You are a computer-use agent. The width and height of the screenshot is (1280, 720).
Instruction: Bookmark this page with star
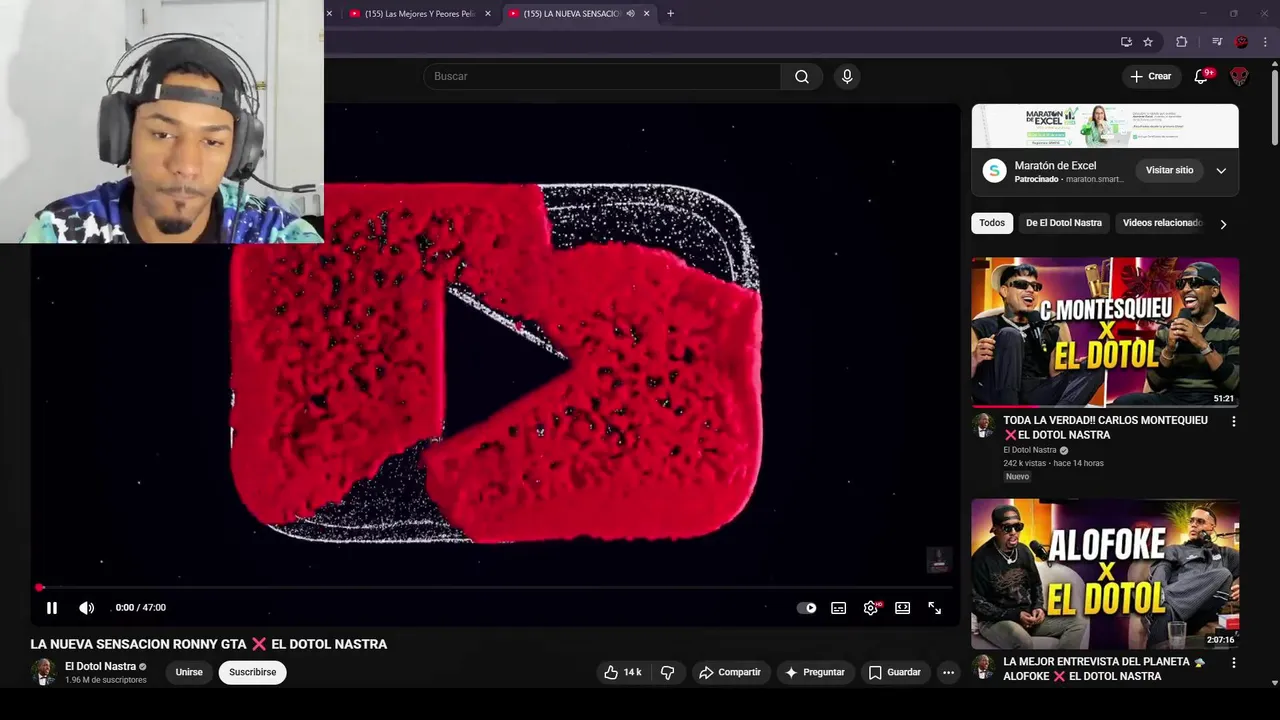coord(1148,42)
